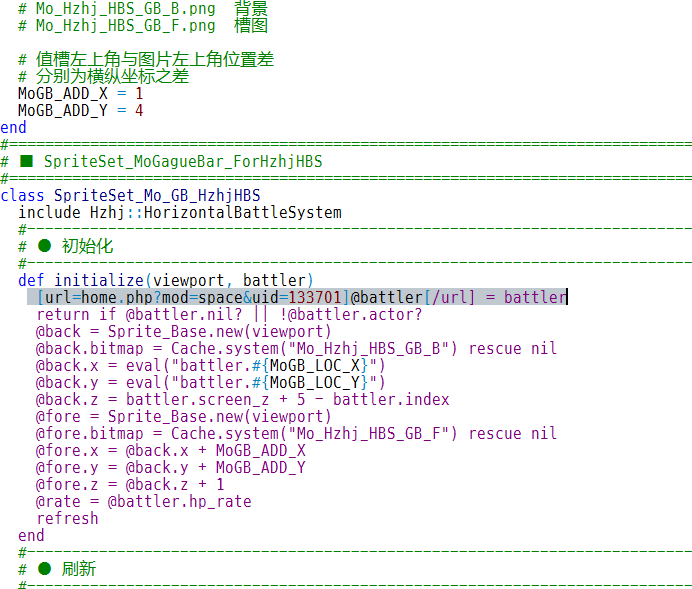Click the line MoGB_ADD_X = 1

point(81,94)
